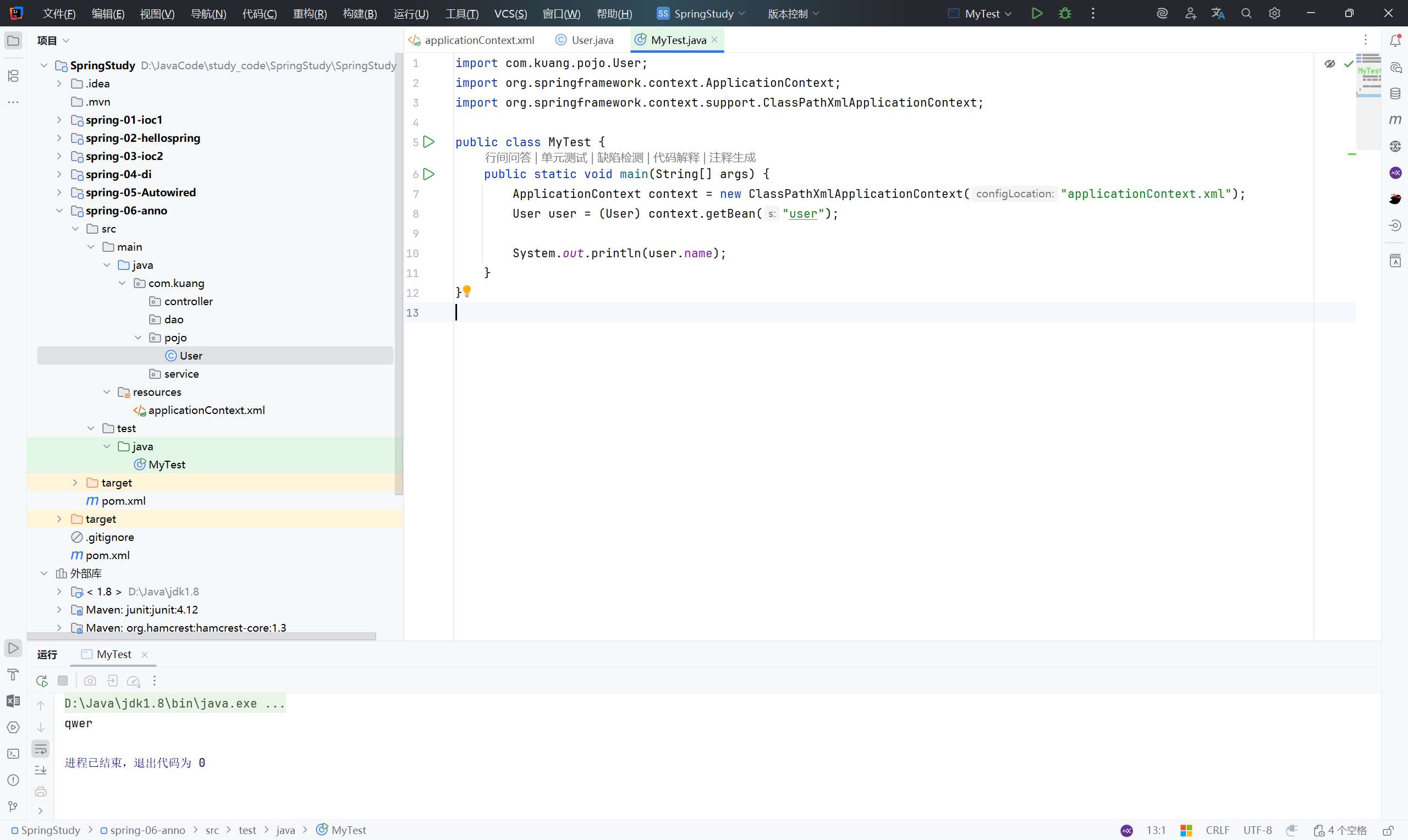The width and height of the screenshot is (1408, 840).
Task: Click the Debug bug icon
Action: click(1065, 14)
